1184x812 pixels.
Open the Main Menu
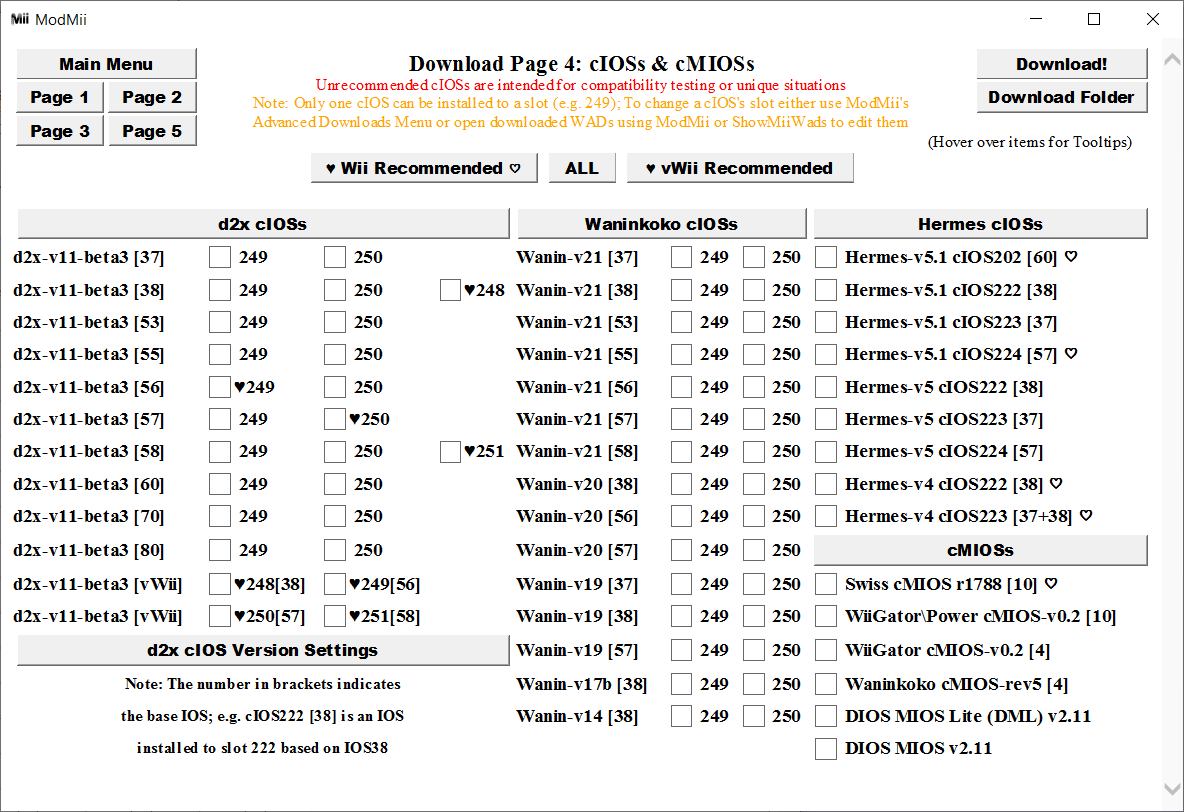pos(106,64)
